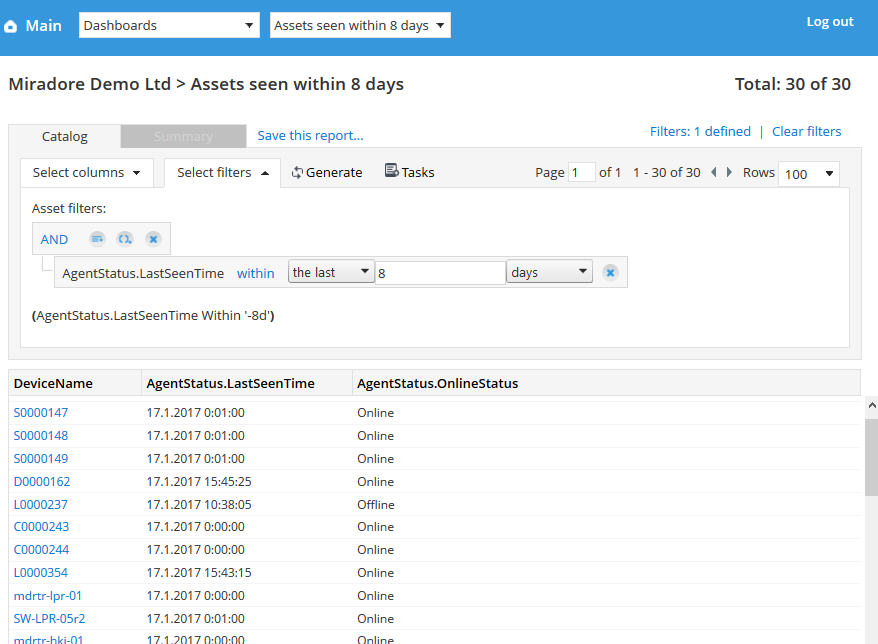Viewport: 878px width, 644px height.
Task: Open device L0000237
Action: click(x=41, y=505)
